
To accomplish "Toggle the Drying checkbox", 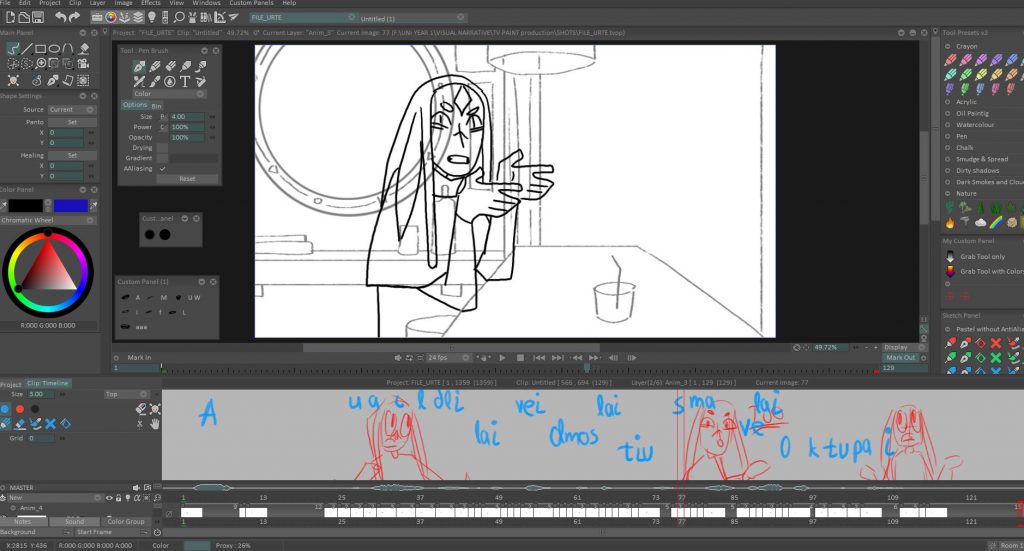I will pyautogui.click(x=163, y=148).
